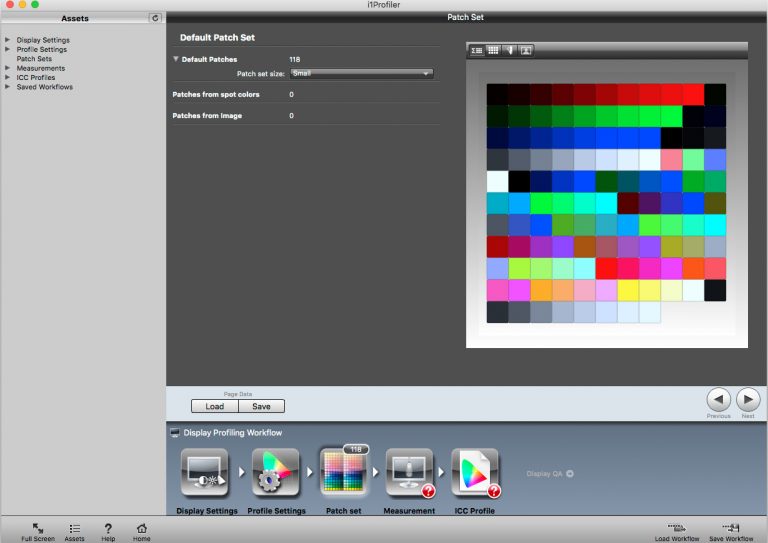Click the Patches from image label
768x543 pixels.
point(207,116)
